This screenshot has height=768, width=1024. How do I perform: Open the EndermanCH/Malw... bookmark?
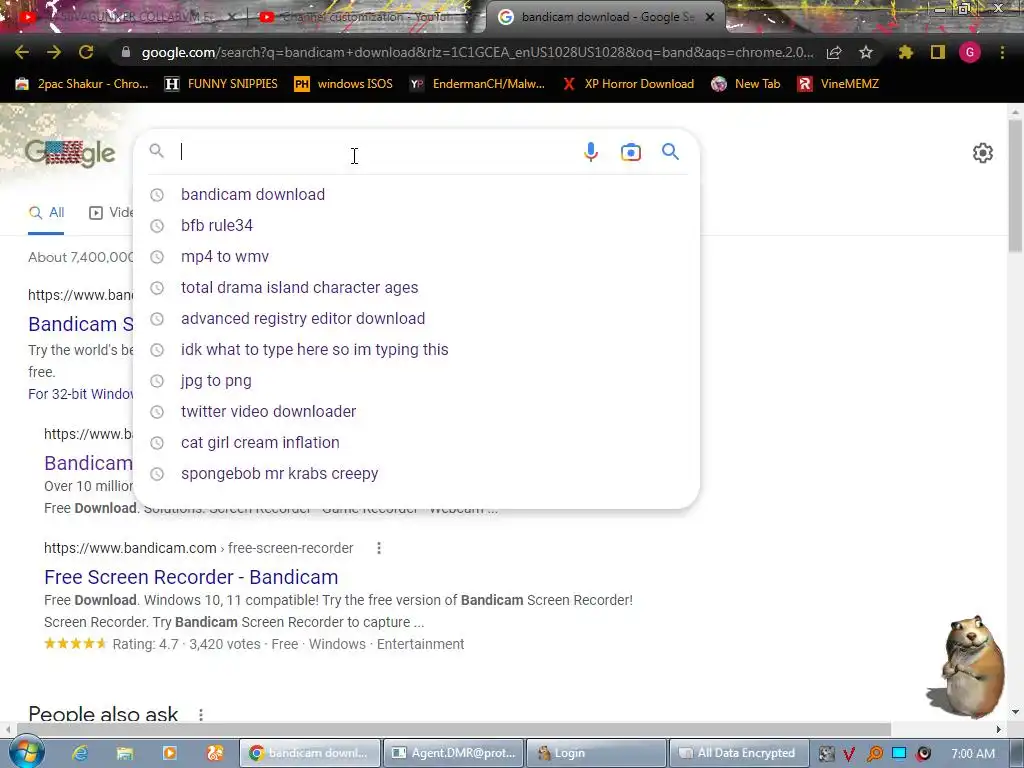[x=477, y=84]
